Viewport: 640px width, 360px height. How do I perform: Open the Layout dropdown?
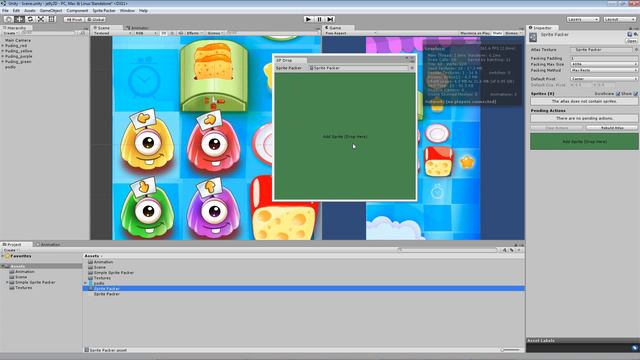point(619,19)
